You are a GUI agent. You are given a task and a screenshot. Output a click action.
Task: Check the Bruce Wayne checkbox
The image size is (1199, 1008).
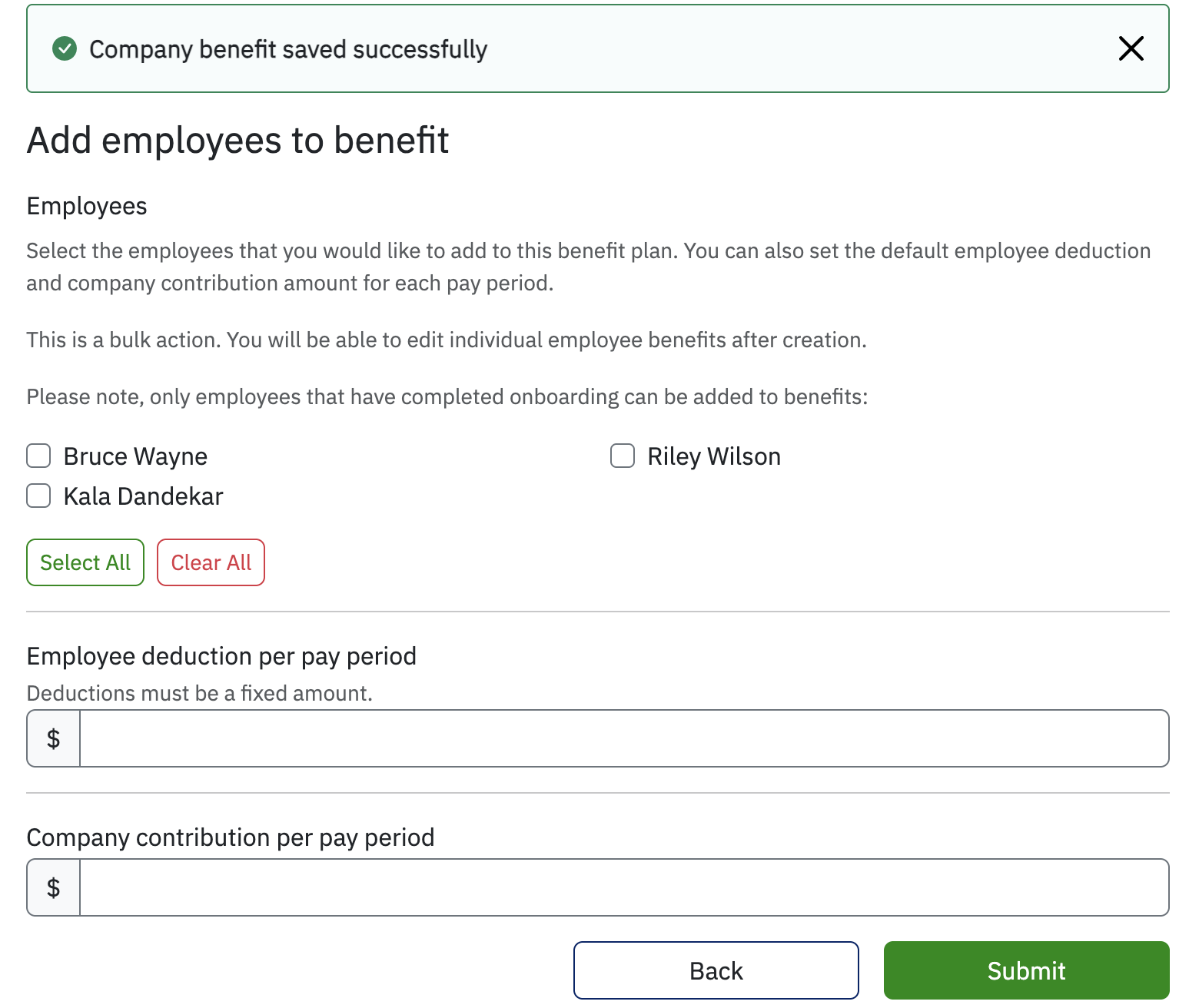coord(38,456)
